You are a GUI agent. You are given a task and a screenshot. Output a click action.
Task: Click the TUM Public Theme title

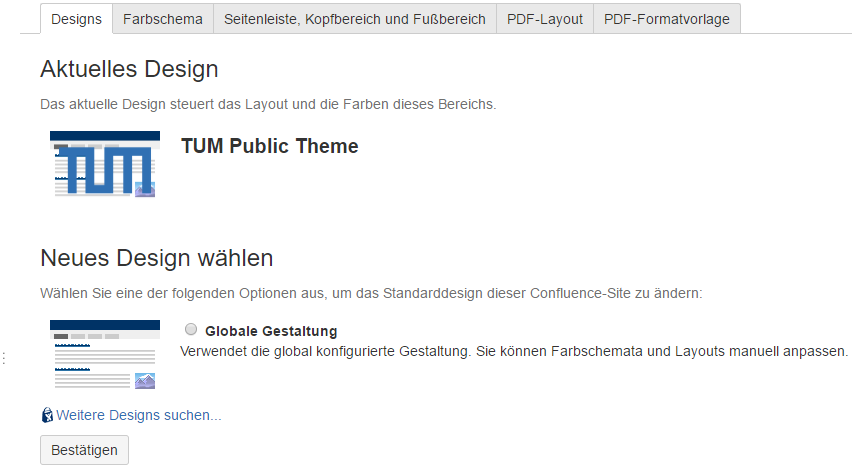269,146
